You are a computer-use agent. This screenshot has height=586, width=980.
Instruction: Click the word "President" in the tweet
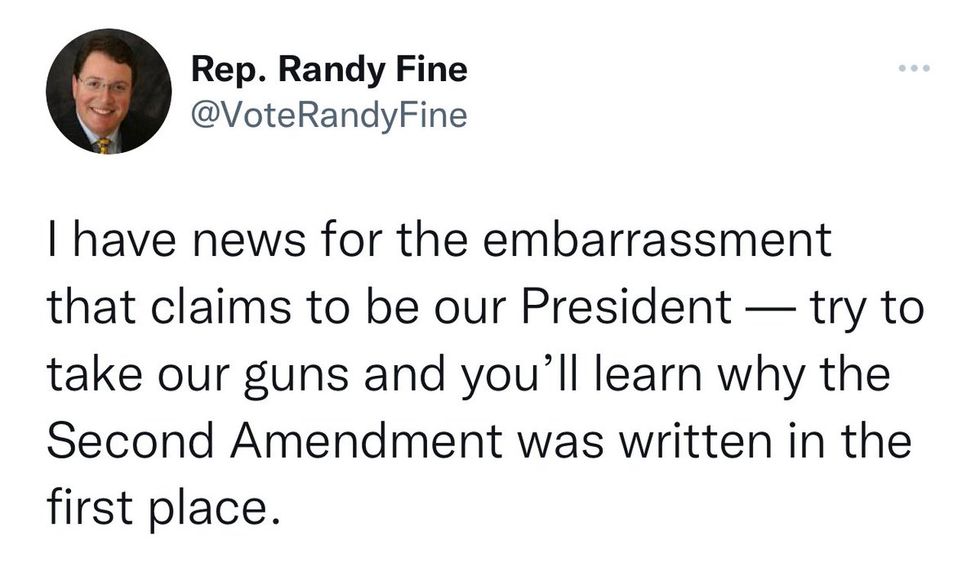coord(627,310)
